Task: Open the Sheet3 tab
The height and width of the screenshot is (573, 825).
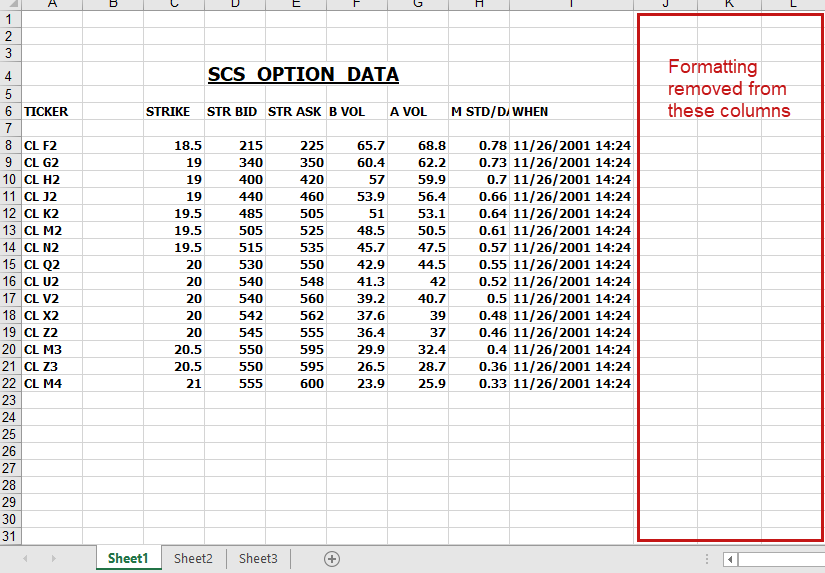Action: (258, 558)
